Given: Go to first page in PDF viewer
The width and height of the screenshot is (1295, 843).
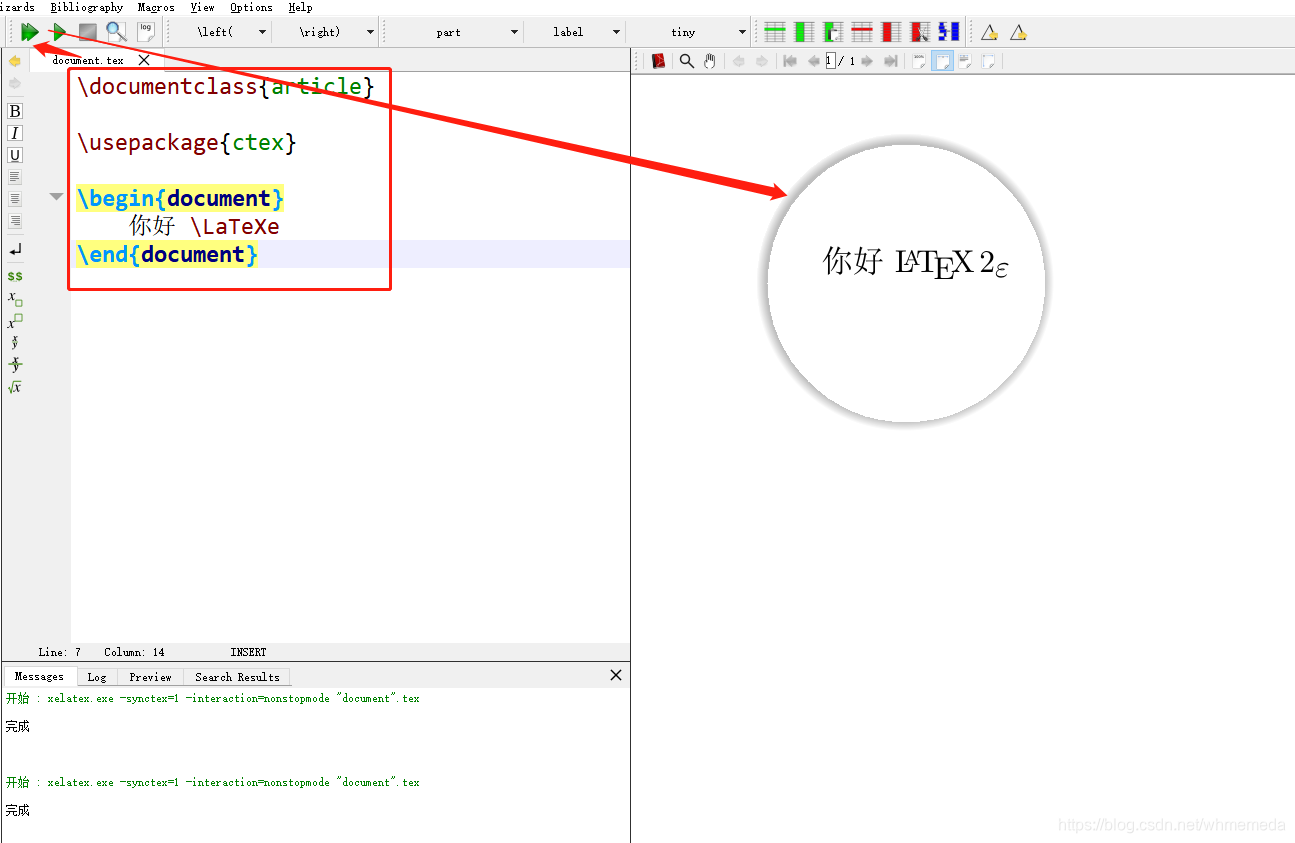Looking at the screenshot, I should [x=790, y=61].
